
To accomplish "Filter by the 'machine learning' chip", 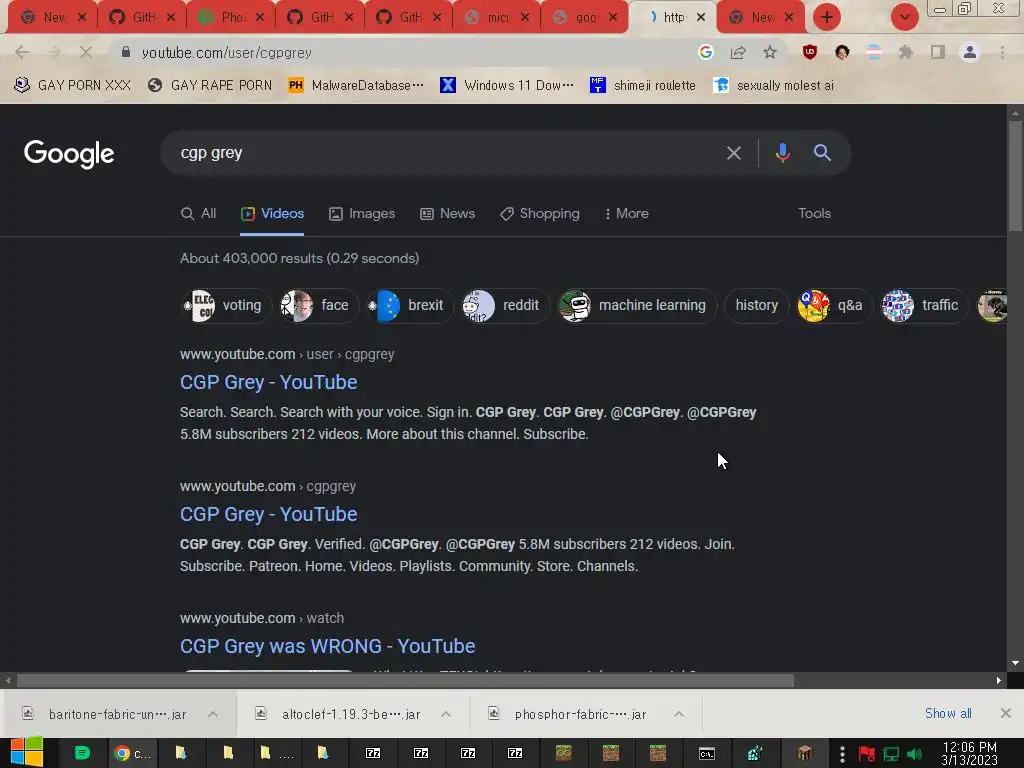I will [x=636, y=305].
